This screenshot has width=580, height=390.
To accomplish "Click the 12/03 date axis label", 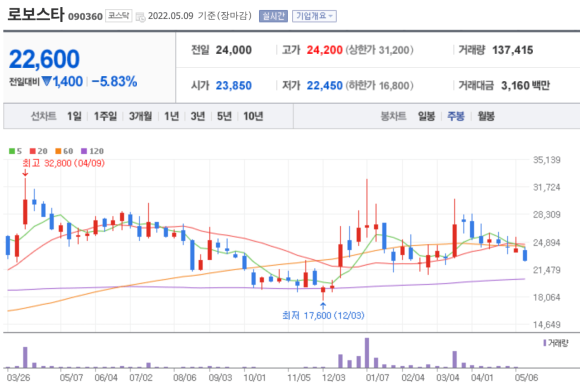I will click(x=333, y=378).
